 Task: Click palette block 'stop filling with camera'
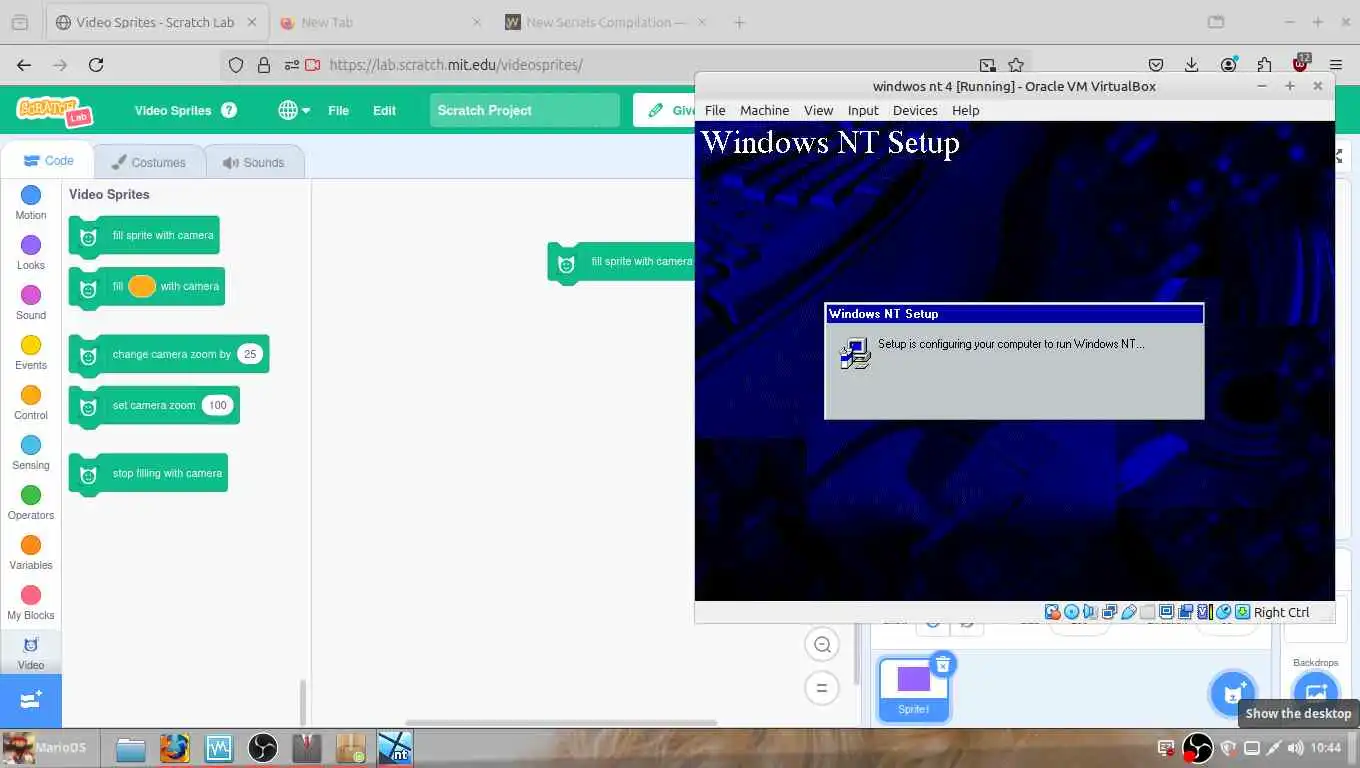coord(148,473)
